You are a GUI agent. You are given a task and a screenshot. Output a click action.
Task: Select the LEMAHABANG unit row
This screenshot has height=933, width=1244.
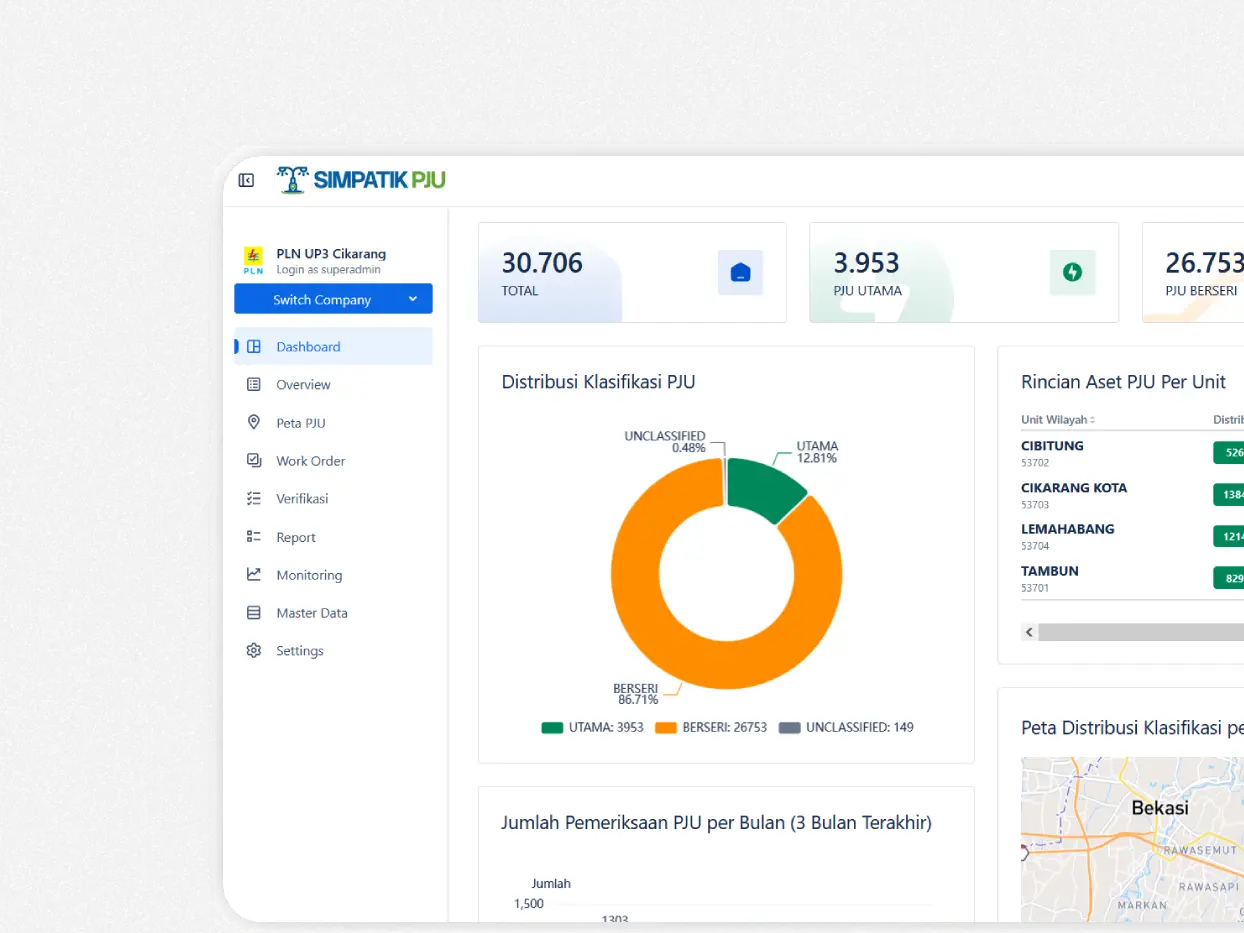click(x=1132, y=536)
